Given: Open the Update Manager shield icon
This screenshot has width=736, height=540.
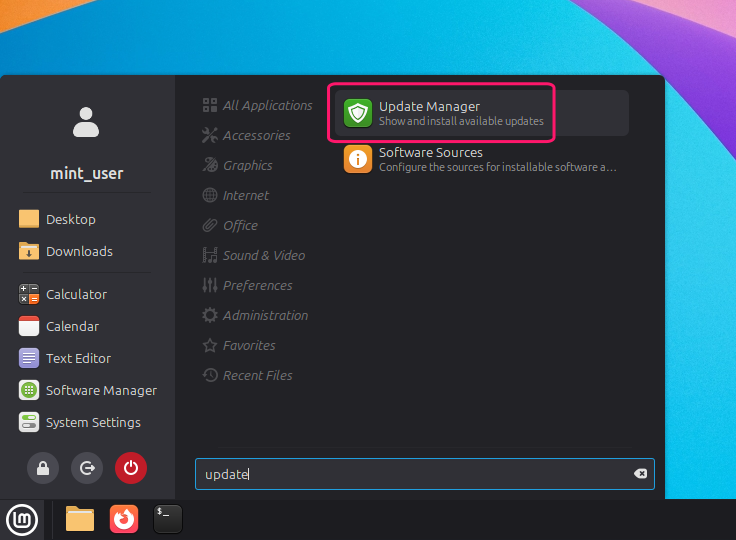Looking at the screenshot, I should pyautogui.click(x=358, y=113).
